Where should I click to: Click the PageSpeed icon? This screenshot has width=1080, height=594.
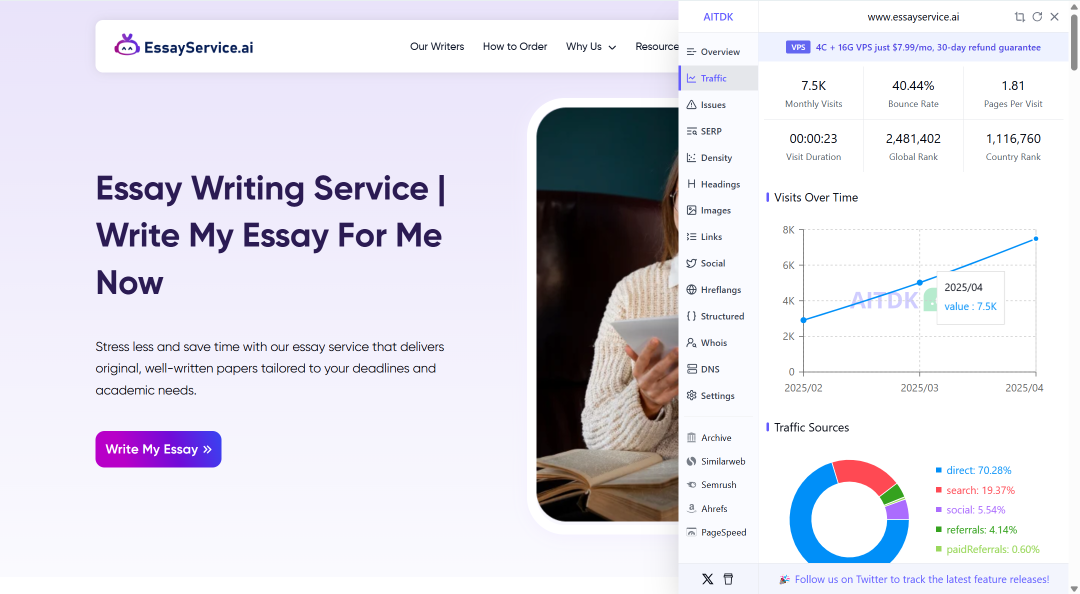pos(692,532)
